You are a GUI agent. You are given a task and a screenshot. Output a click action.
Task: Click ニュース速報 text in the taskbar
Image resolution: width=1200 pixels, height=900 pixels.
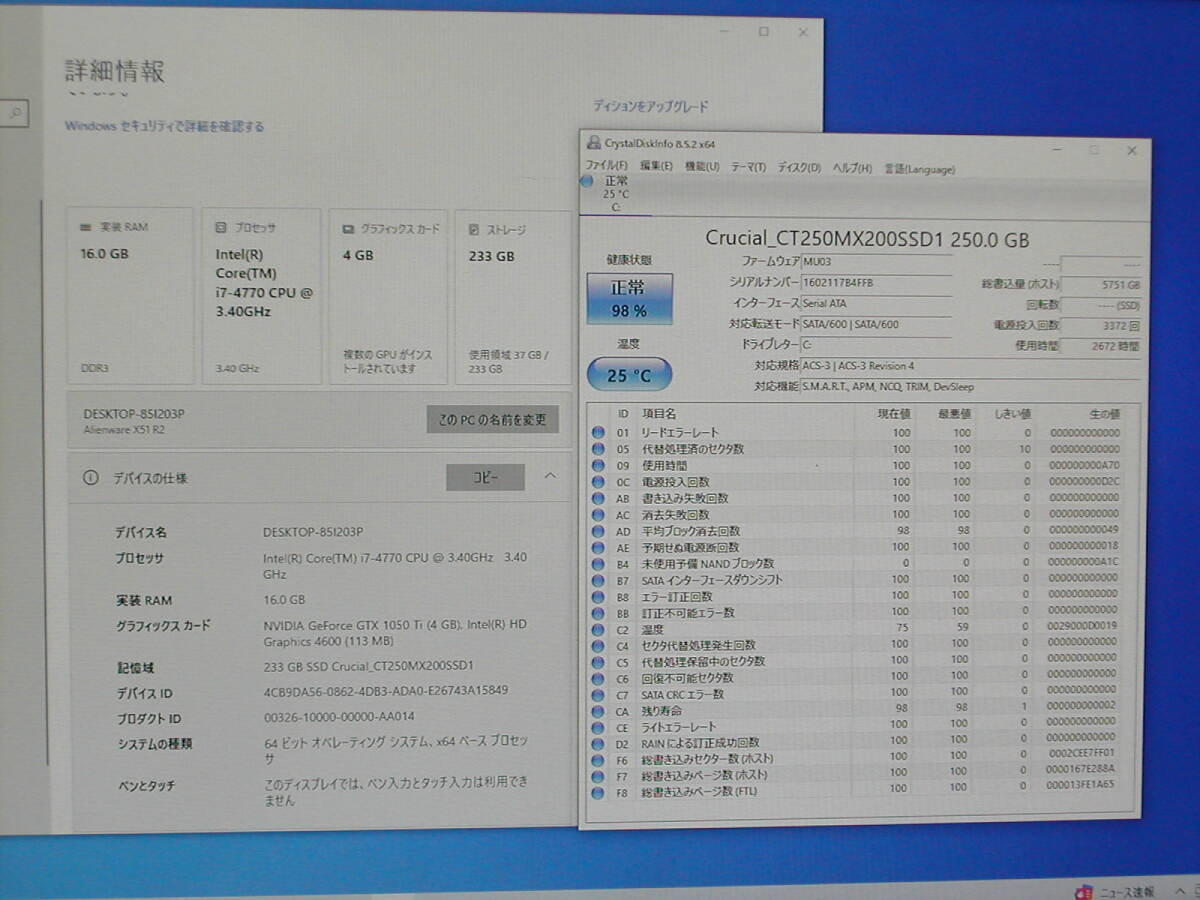coord(1125,892)
